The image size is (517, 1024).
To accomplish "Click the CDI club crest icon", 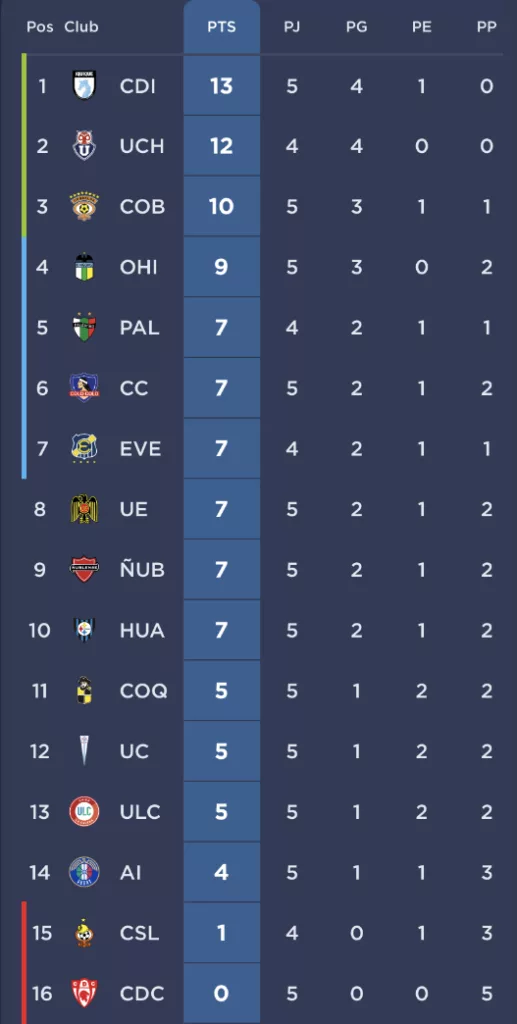I will (84, 86).
